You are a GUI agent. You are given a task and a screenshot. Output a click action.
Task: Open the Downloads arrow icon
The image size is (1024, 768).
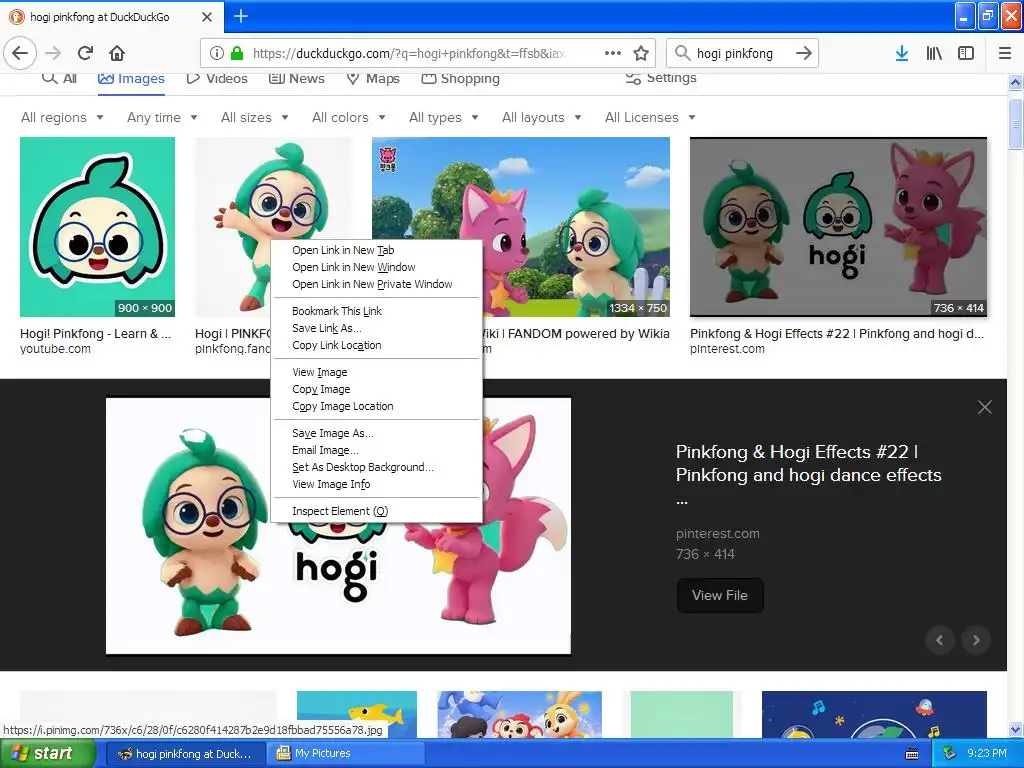[902, 53]
